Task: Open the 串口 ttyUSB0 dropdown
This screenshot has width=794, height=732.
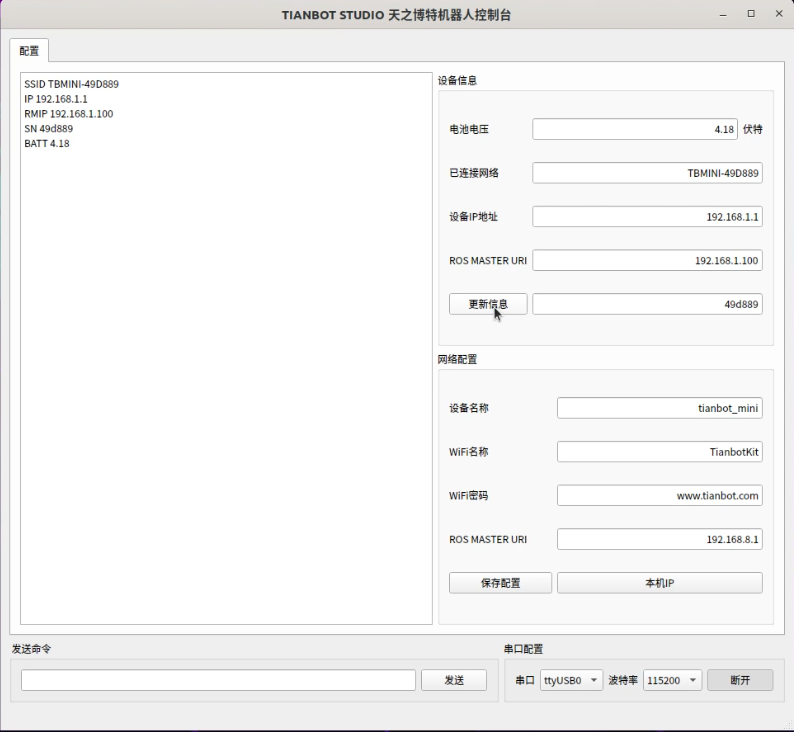Action: click(x=572, y=680)
